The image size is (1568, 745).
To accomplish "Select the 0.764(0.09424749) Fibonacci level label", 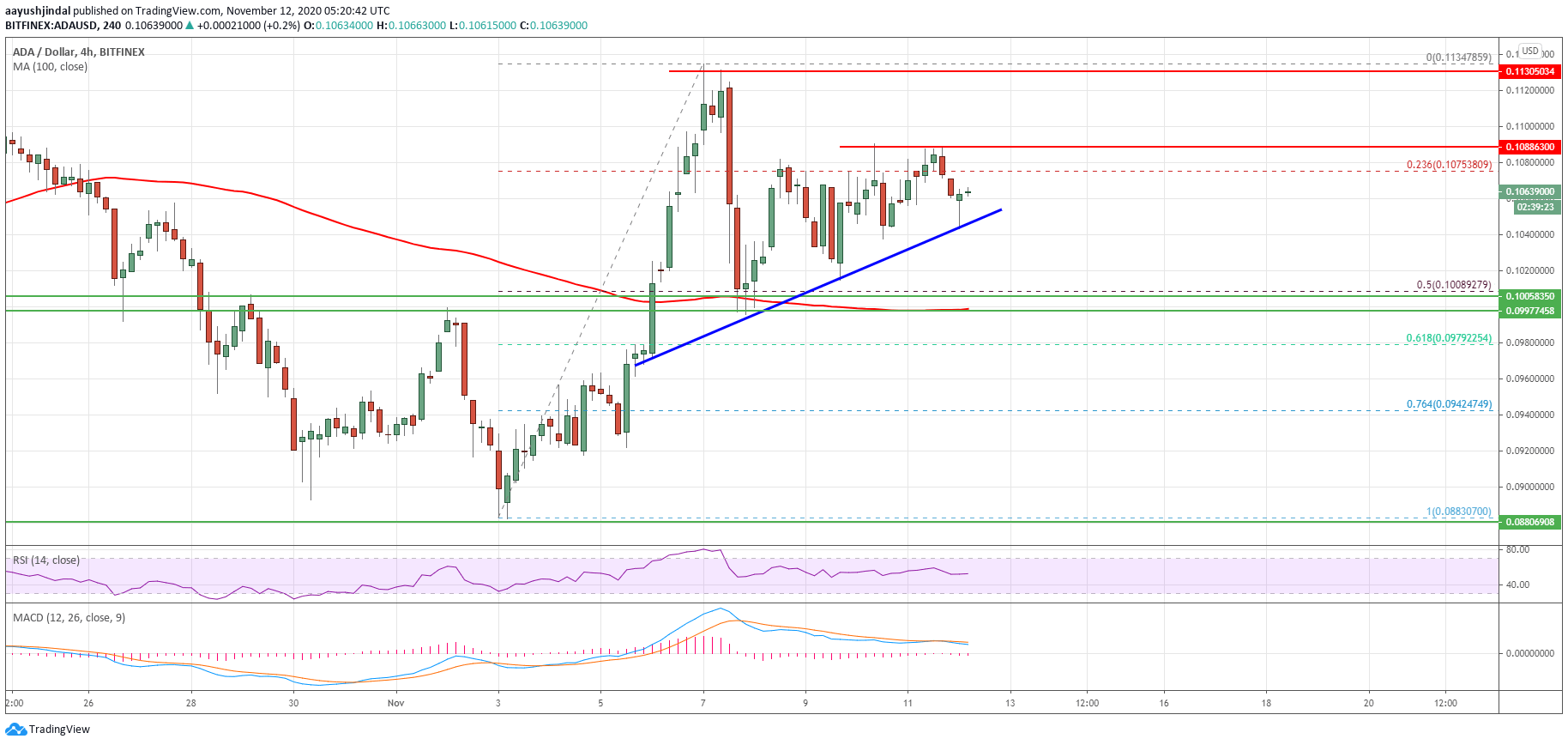I will tap(1449, 404).
